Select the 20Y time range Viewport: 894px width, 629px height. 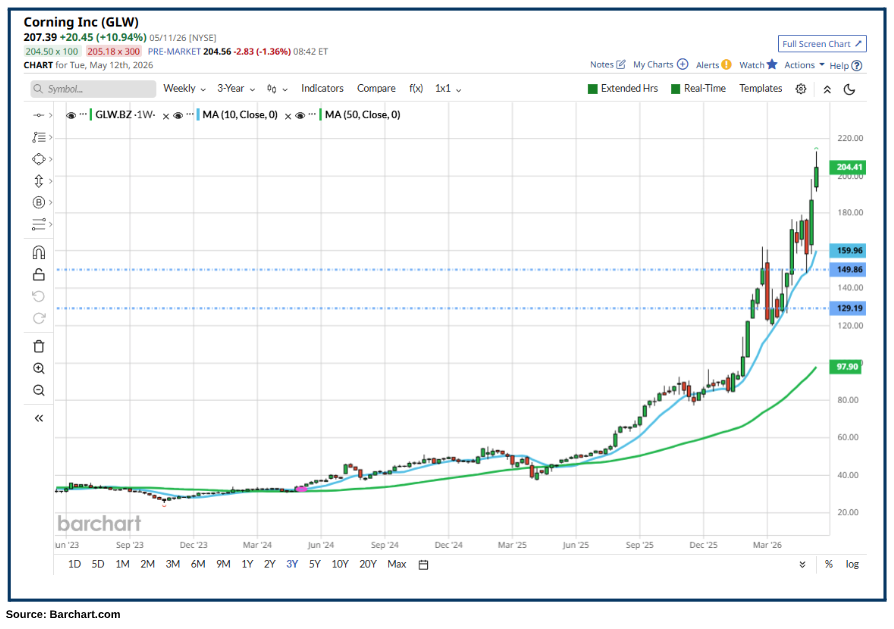point(368,564)
